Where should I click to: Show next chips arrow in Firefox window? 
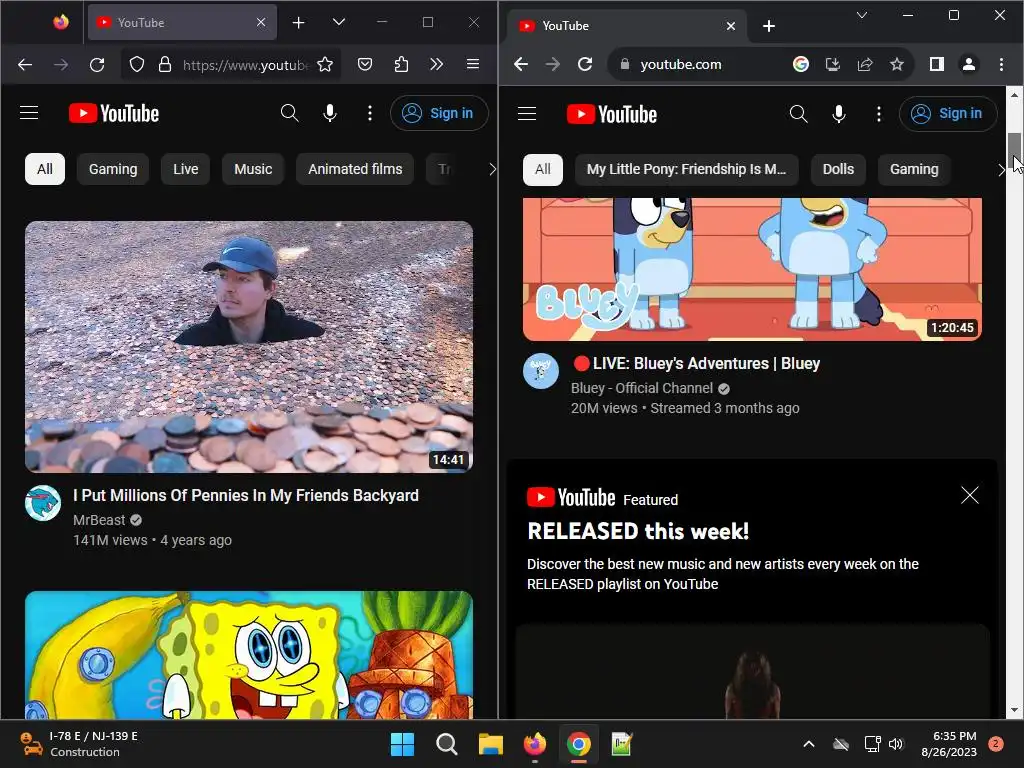tap(492, 169)
